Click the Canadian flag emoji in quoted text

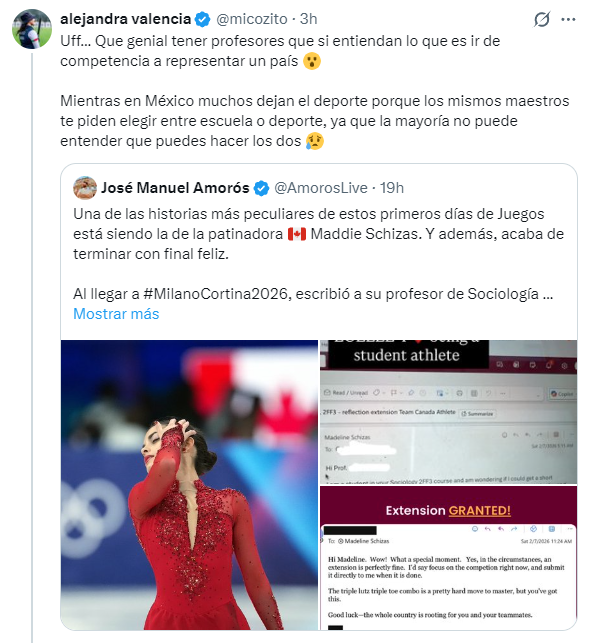[x=297, y=234]
